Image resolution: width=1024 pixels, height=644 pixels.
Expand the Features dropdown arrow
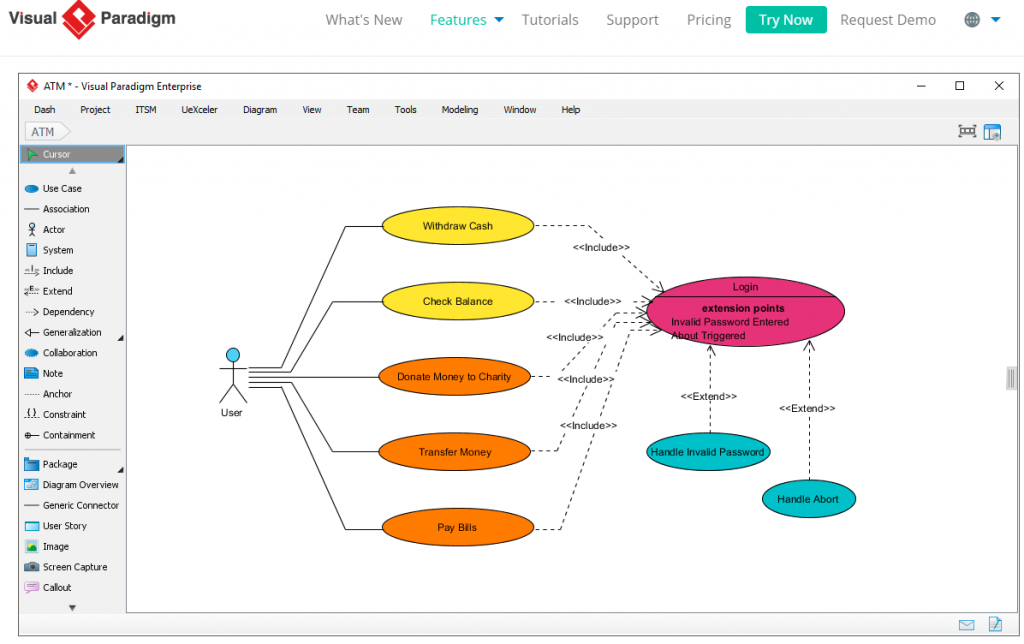click(x=499, y=20)
